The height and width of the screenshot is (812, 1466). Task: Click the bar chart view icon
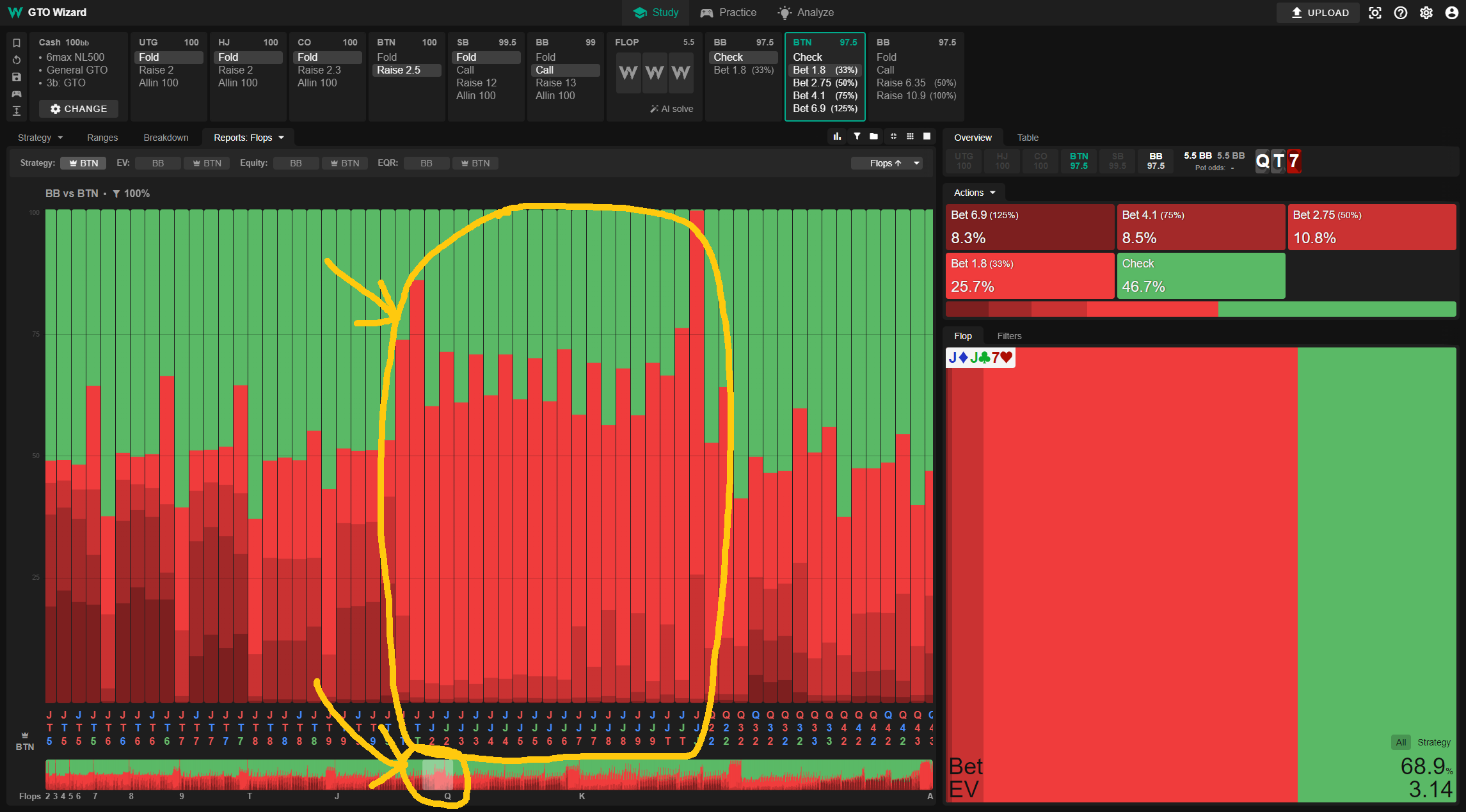pos(837,136)
